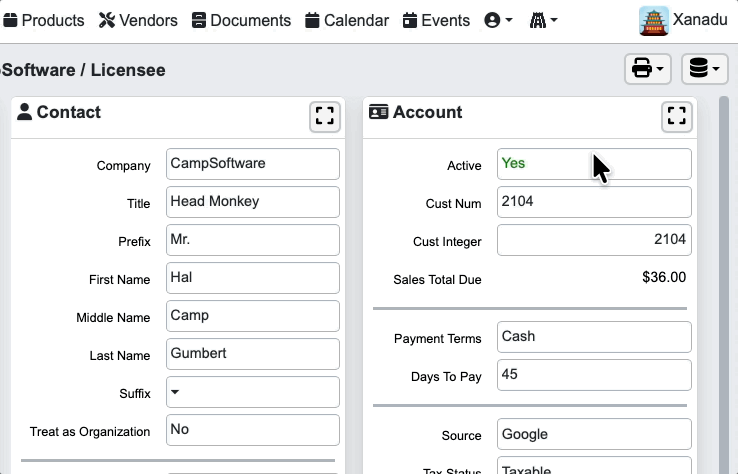Open the Calendar view
Screen dimensions: 738x474
click(347, 21)
